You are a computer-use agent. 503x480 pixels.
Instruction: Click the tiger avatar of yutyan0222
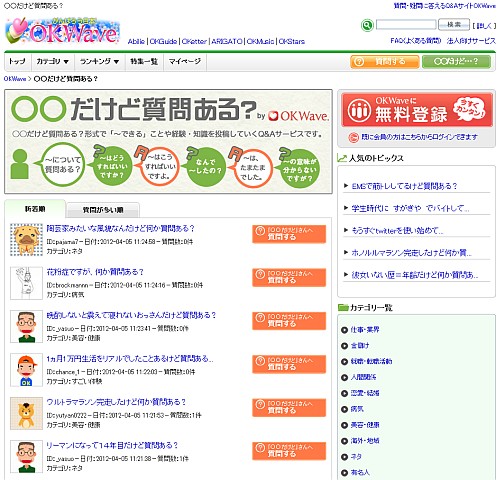point(26,413)
